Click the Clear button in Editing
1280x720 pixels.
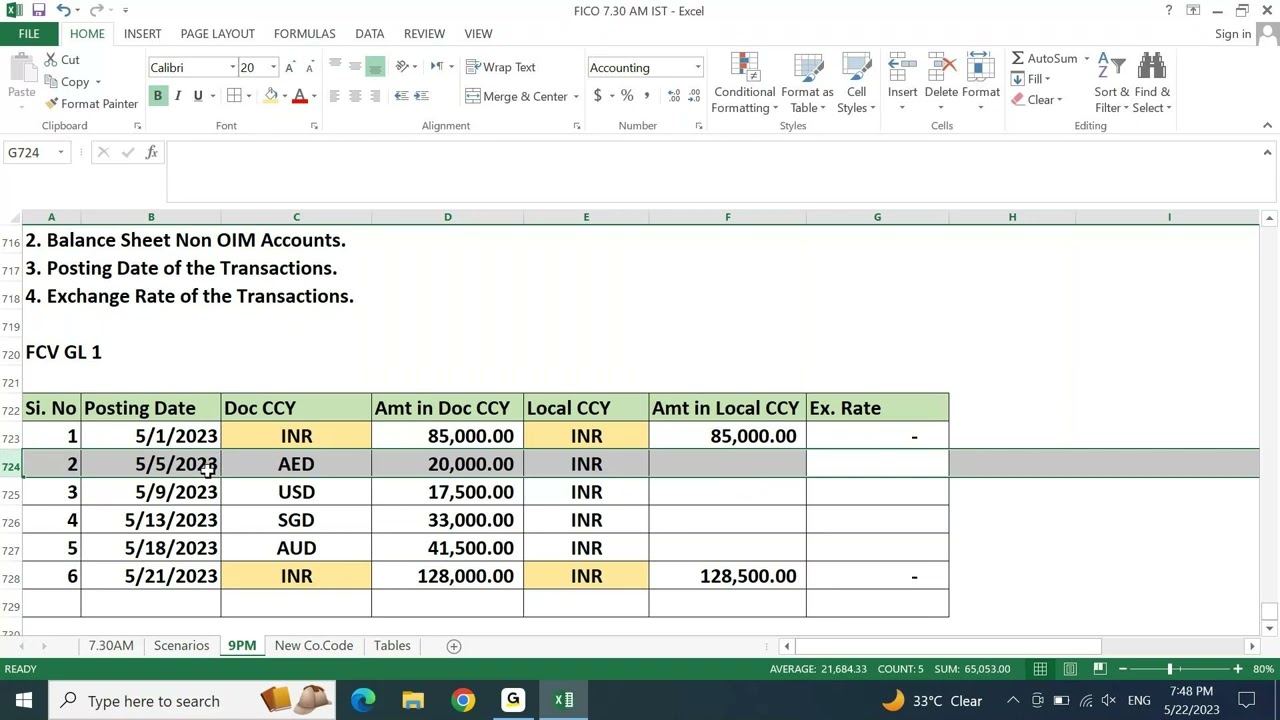[1035, 100]
